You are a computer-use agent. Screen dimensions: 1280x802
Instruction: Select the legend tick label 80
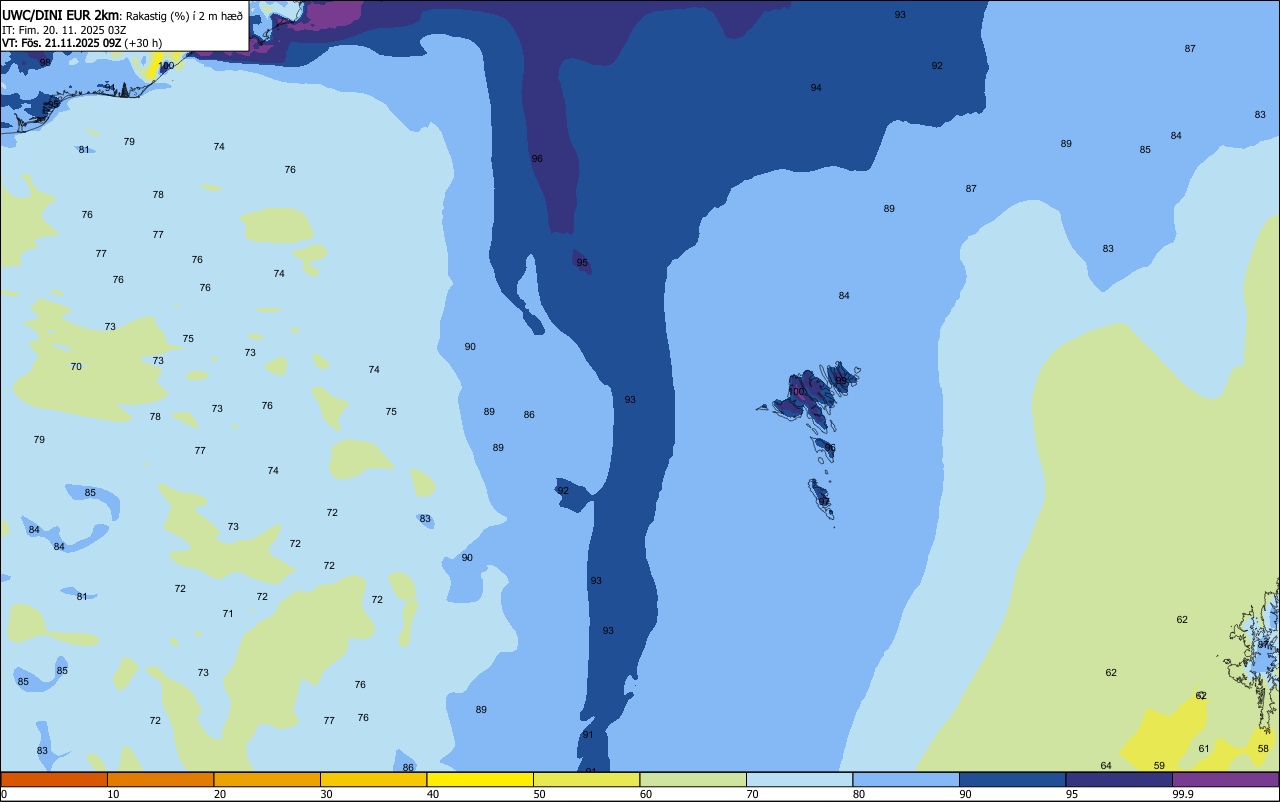click(x=859, y=794)
